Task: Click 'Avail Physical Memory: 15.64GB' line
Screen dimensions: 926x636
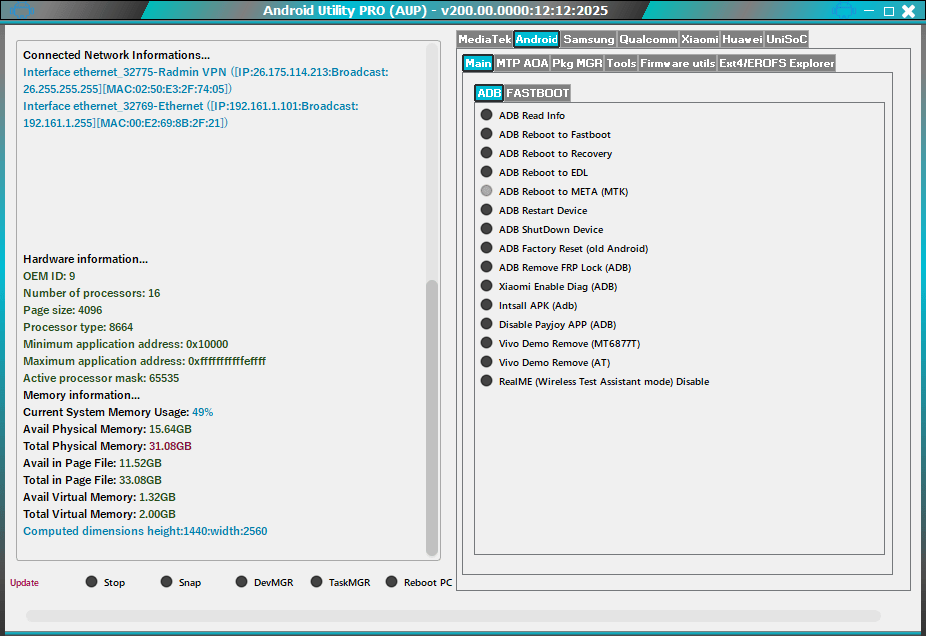Action: tap(107, 429)
